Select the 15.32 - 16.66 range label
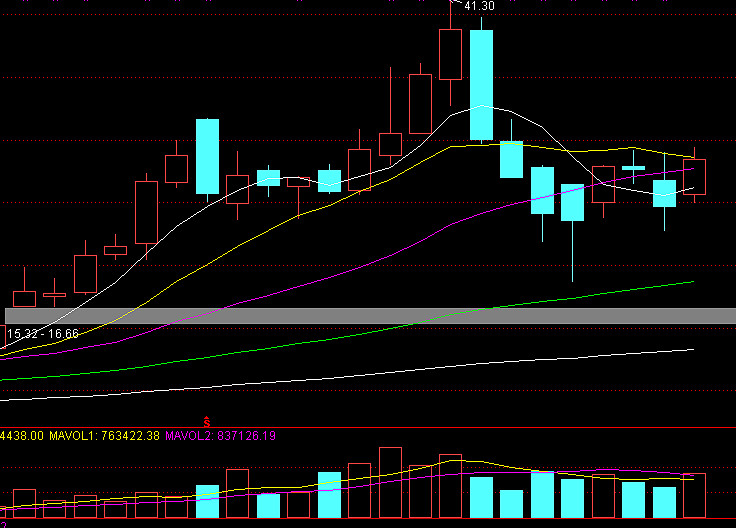Screen dimensions: 736x528 click(42, 333)
